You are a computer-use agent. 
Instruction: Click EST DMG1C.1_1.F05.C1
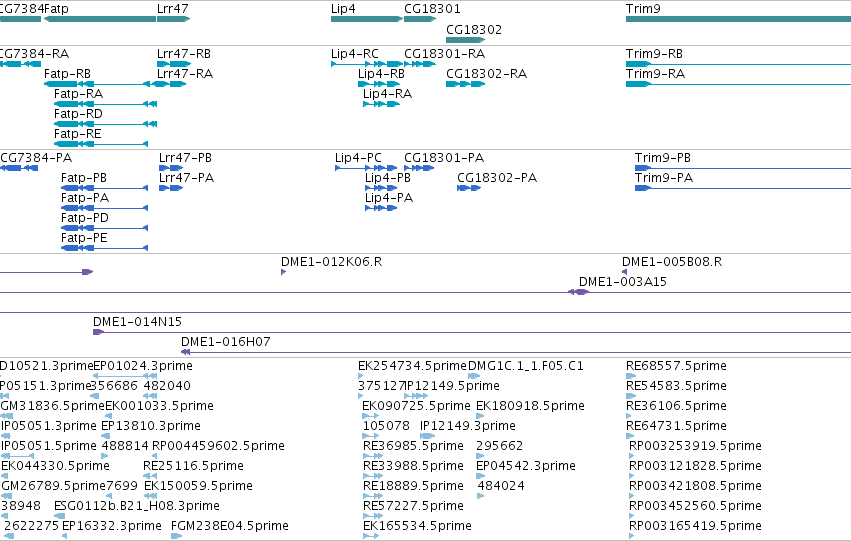526,366
